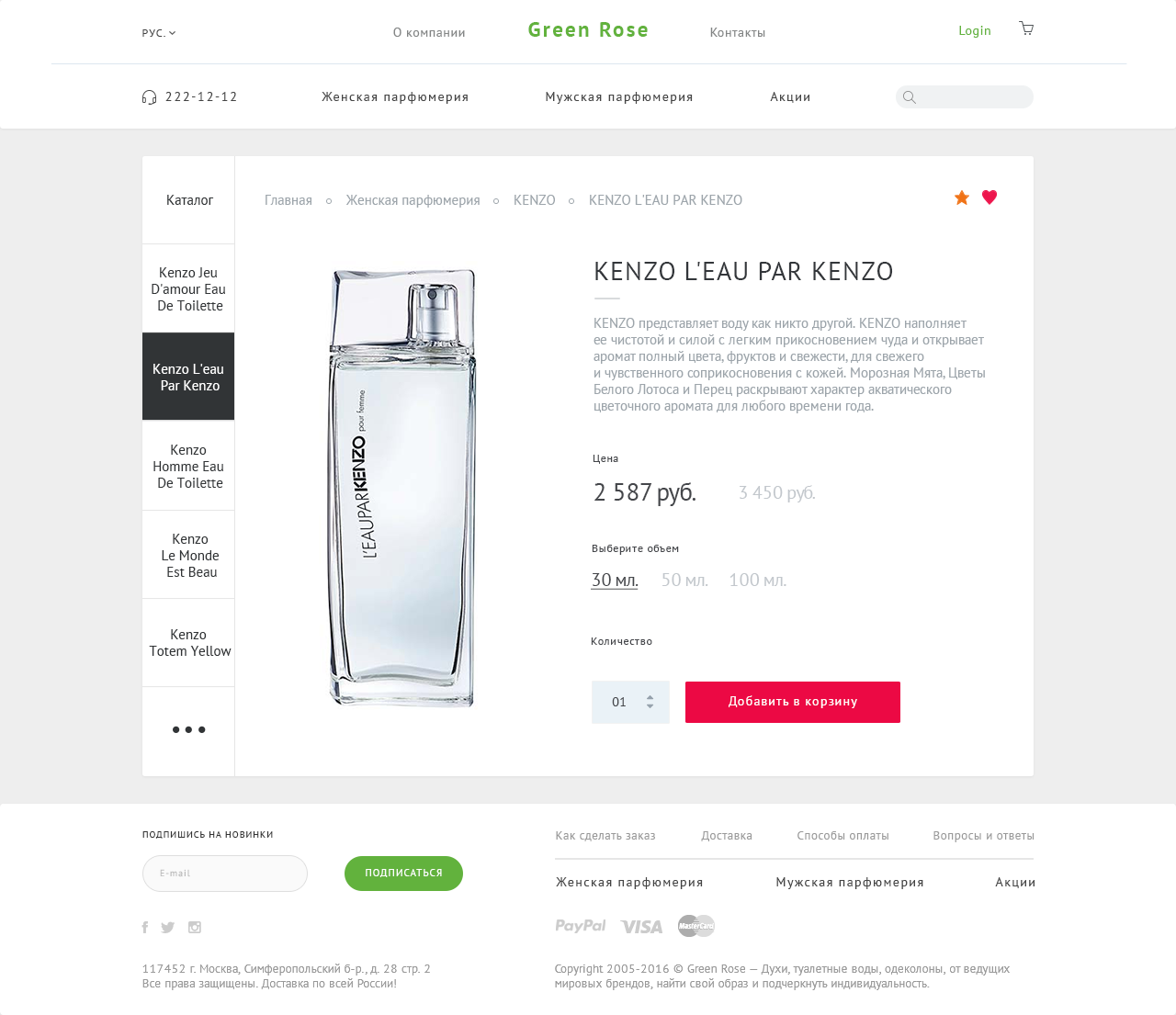Open the Twitter footer icon
This screenshot has height=1015, width=1176.
(167, 928)
